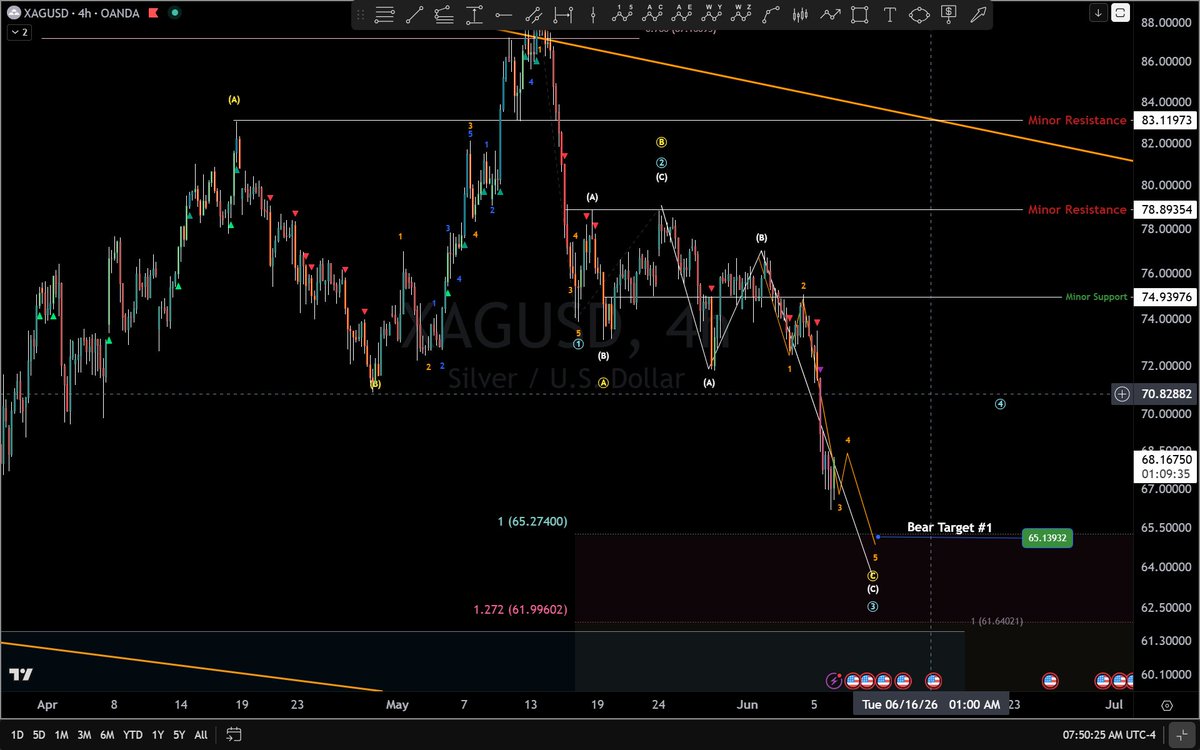Open the purple lightning event marker

pyautogui.click(x=834, y=681)
